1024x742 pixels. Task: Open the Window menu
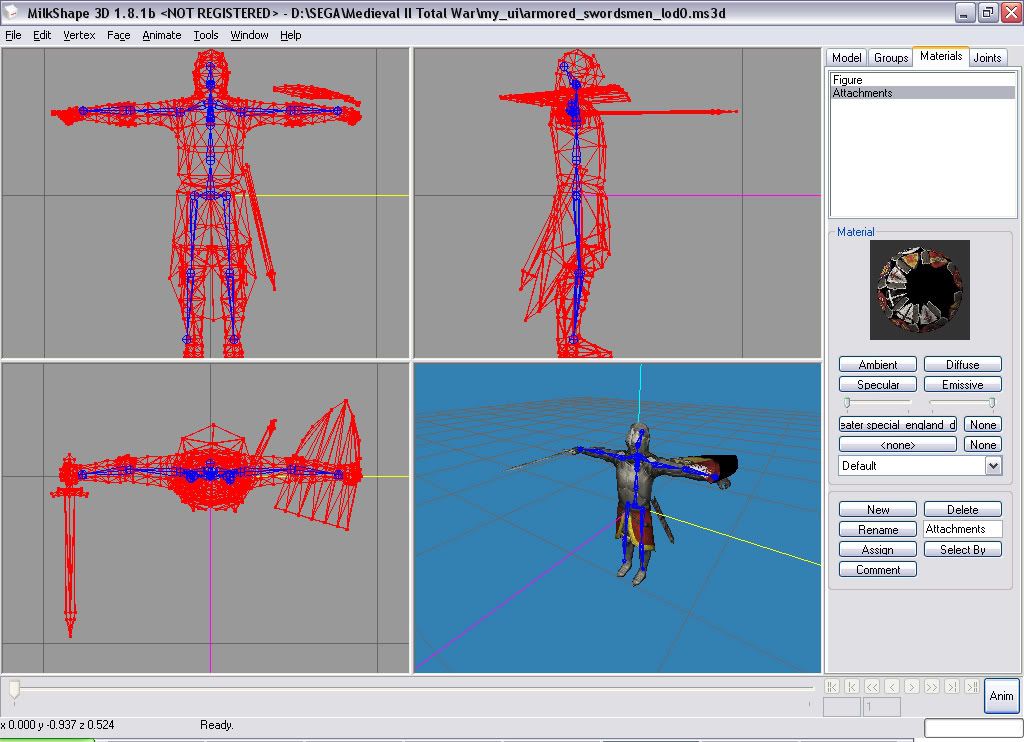click(249, 35)
